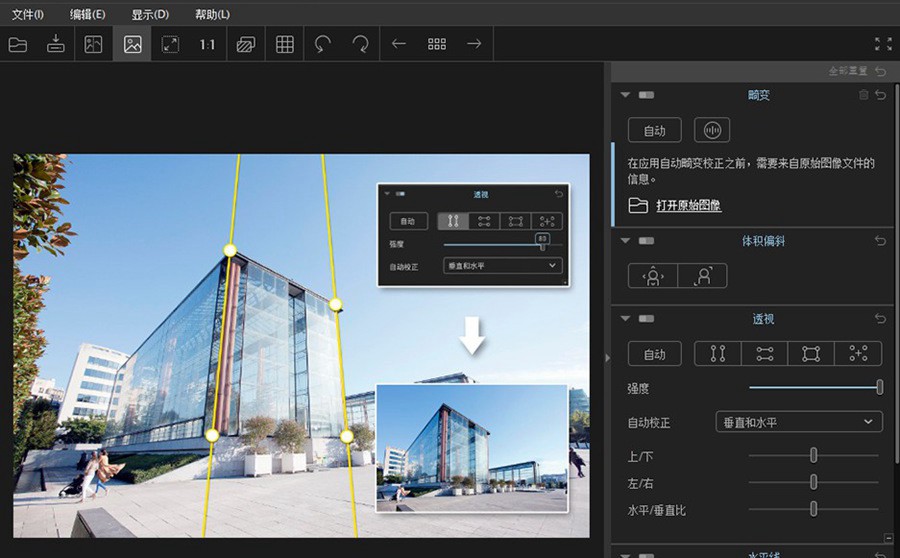
Task: Adjust the 强度 slider
Action: point(879,388)
